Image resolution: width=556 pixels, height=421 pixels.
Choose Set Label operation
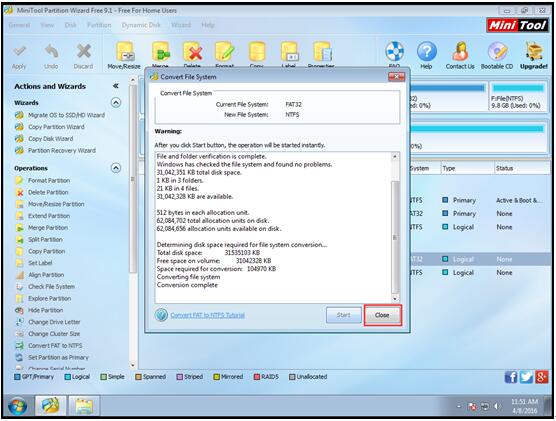click(40, 263)
